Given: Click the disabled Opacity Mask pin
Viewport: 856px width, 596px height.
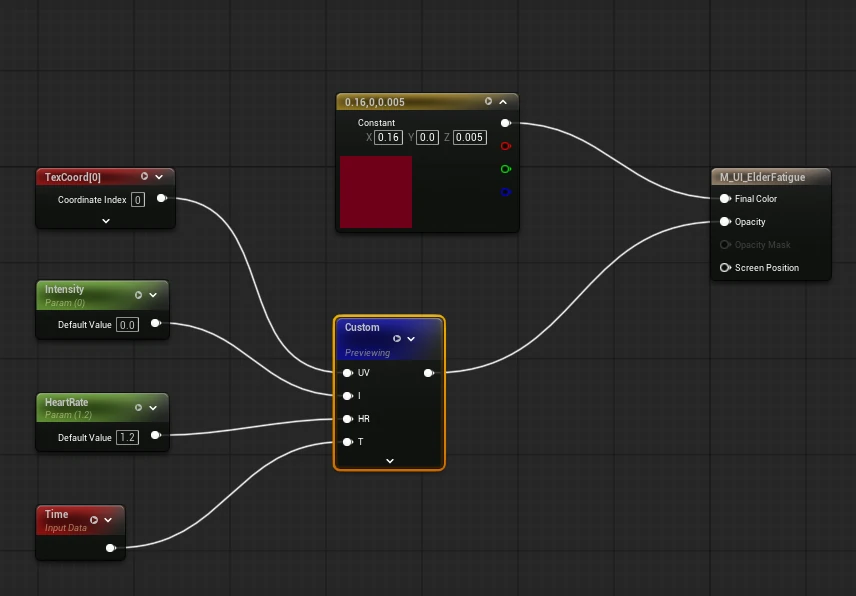Looking at the screenshot, I should tap(724, 245).
